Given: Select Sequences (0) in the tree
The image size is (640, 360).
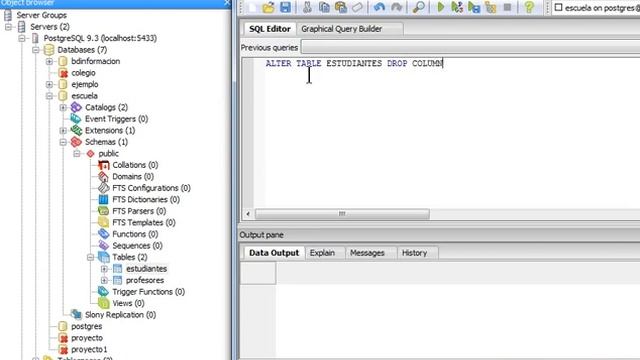Looking at the screenshot, I should (x=137, y=246).
